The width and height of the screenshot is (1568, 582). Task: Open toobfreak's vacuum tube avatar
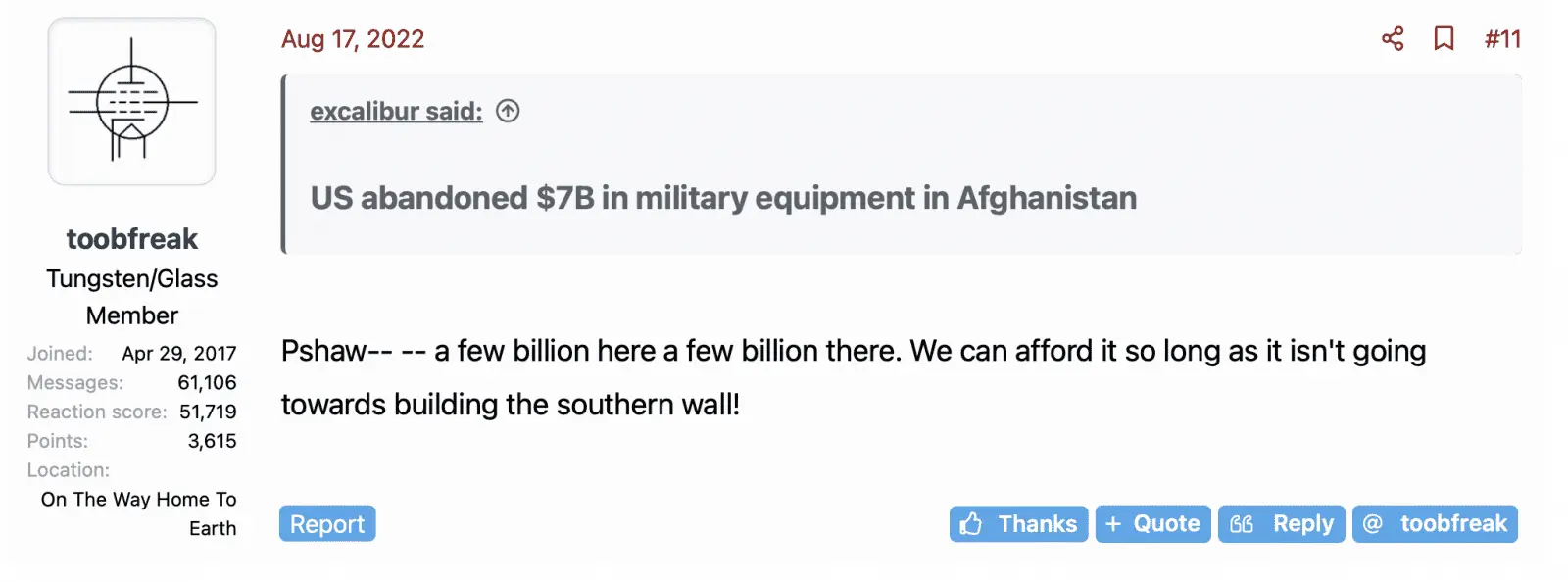pyautogui.click(x=132, y=101)
